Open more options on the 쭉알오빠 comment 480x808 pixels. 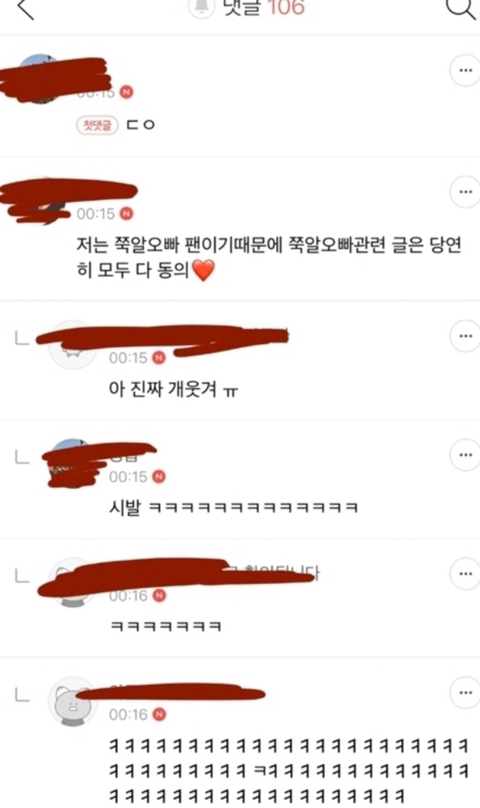[465, 192]
